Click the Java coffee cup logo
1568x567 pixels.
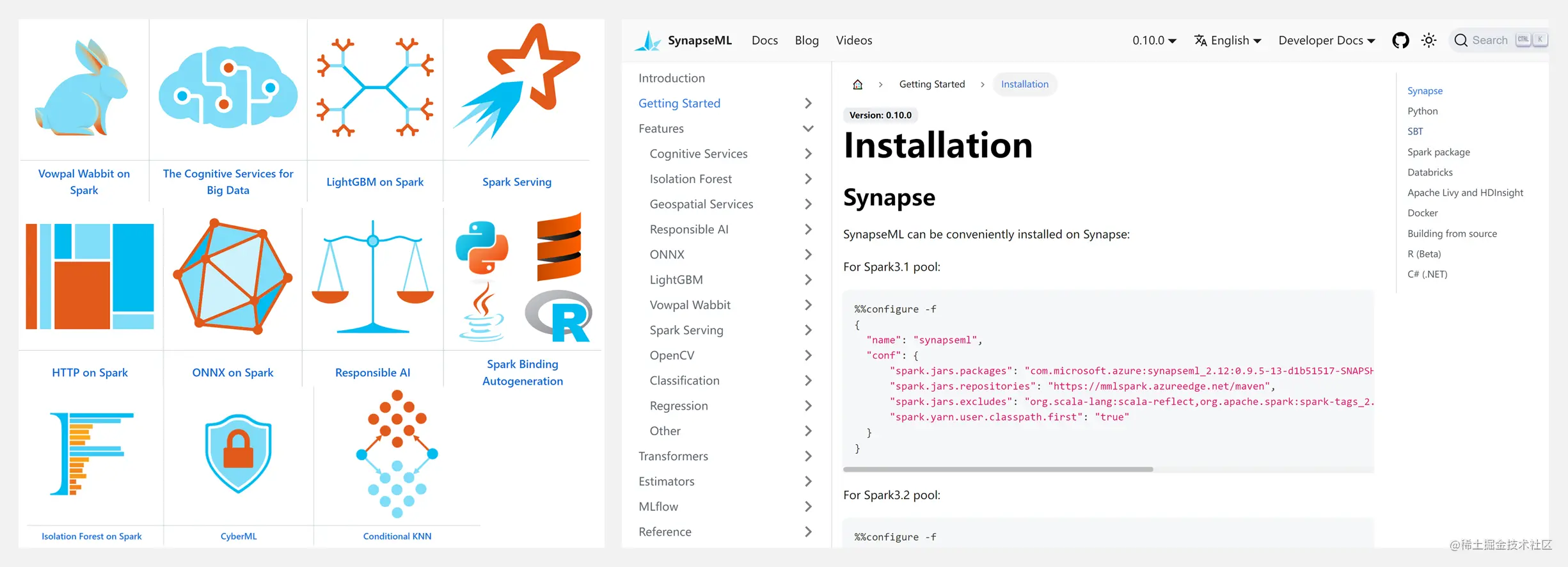pyautogui.click(x=482, y=314)
